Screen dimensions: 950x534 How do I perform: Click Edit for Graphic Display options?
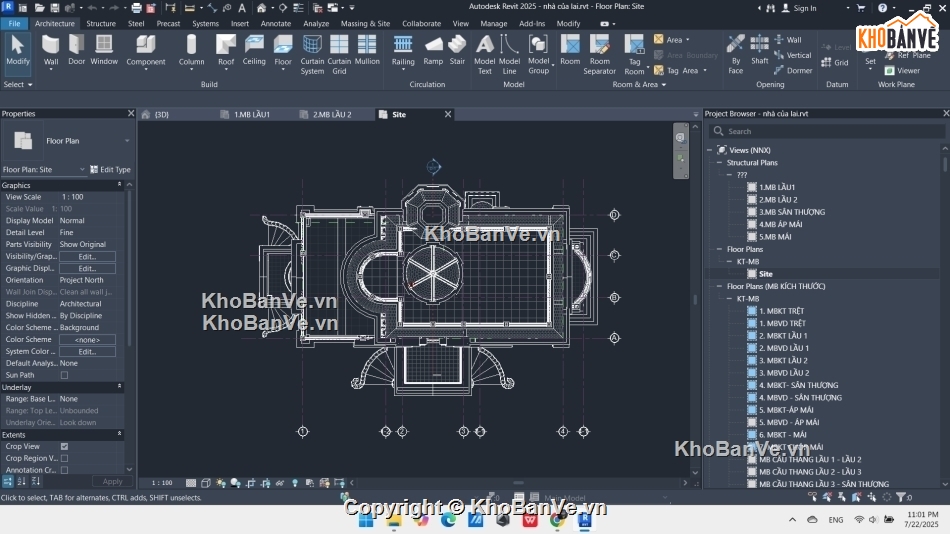click(x=87, y=269)
